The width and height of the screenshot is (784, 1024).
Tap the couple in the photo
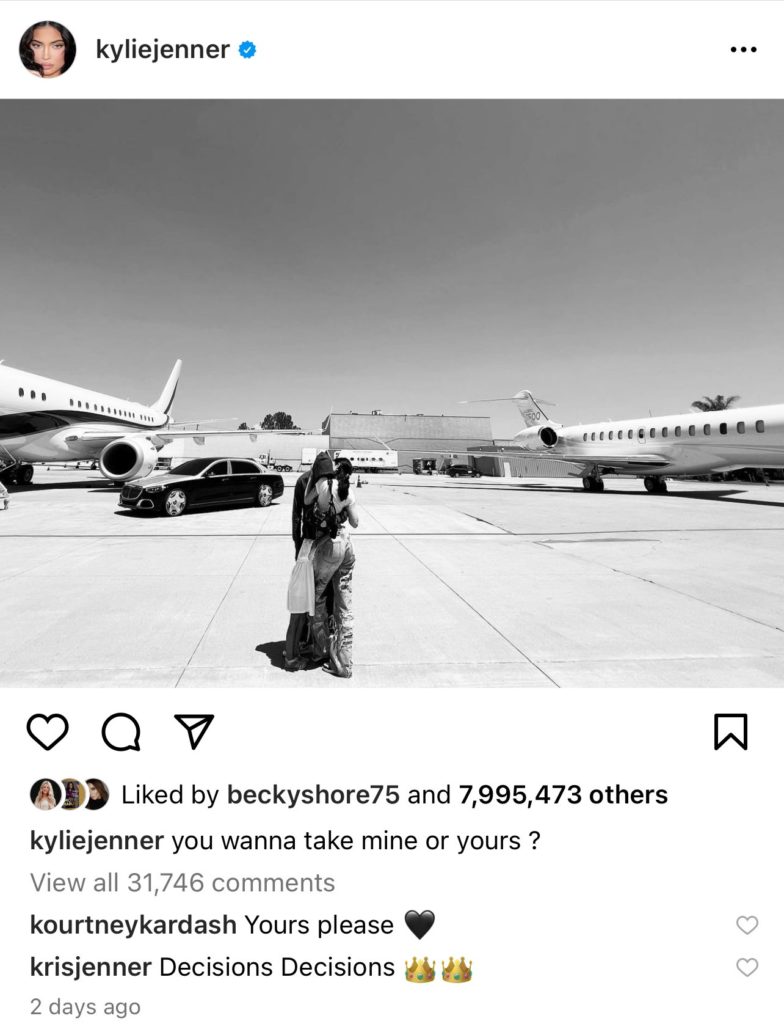pos(321,564)
